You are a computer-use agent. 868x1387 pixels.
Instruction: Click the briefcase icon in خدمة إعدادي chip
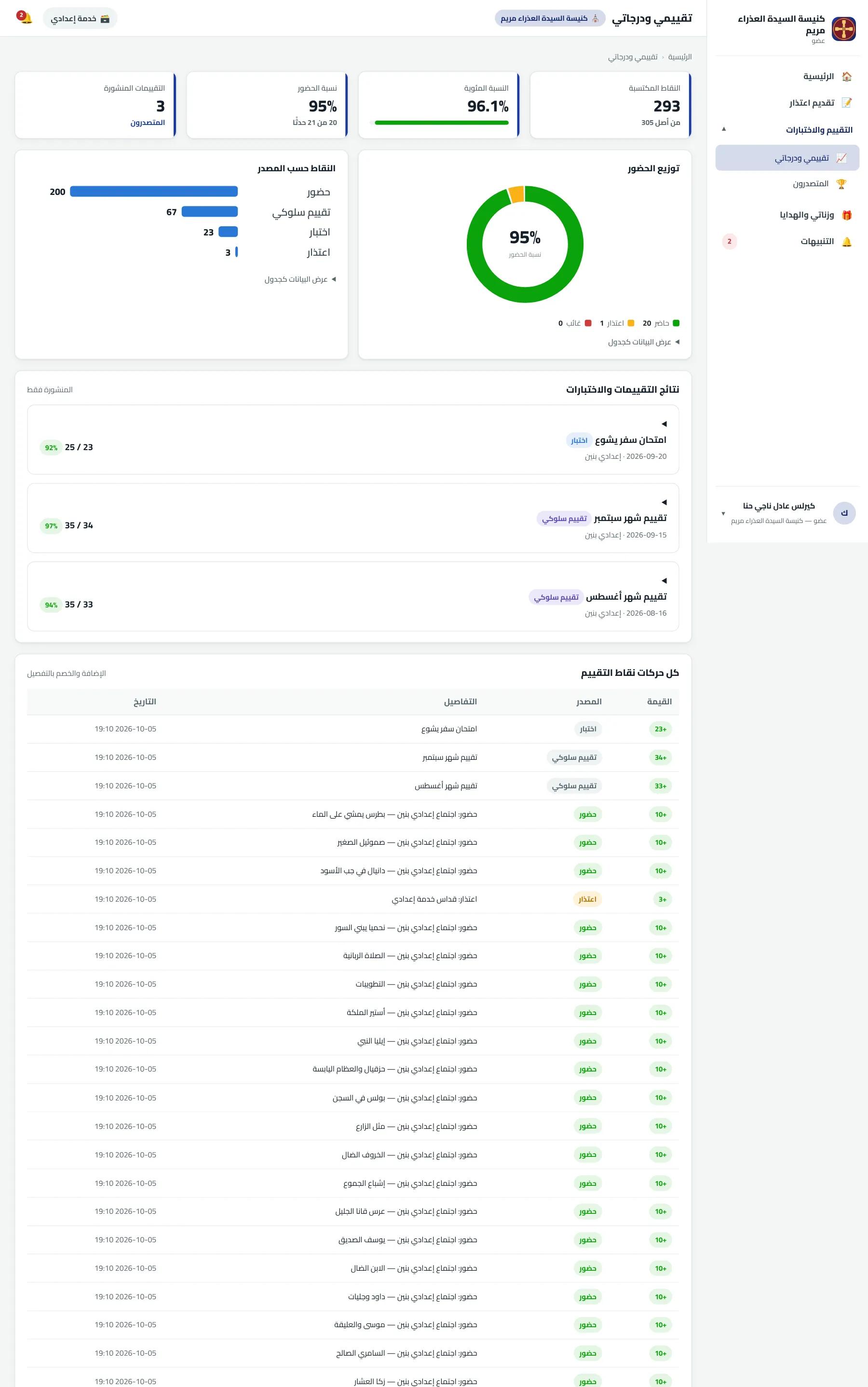tap(105, 19)
